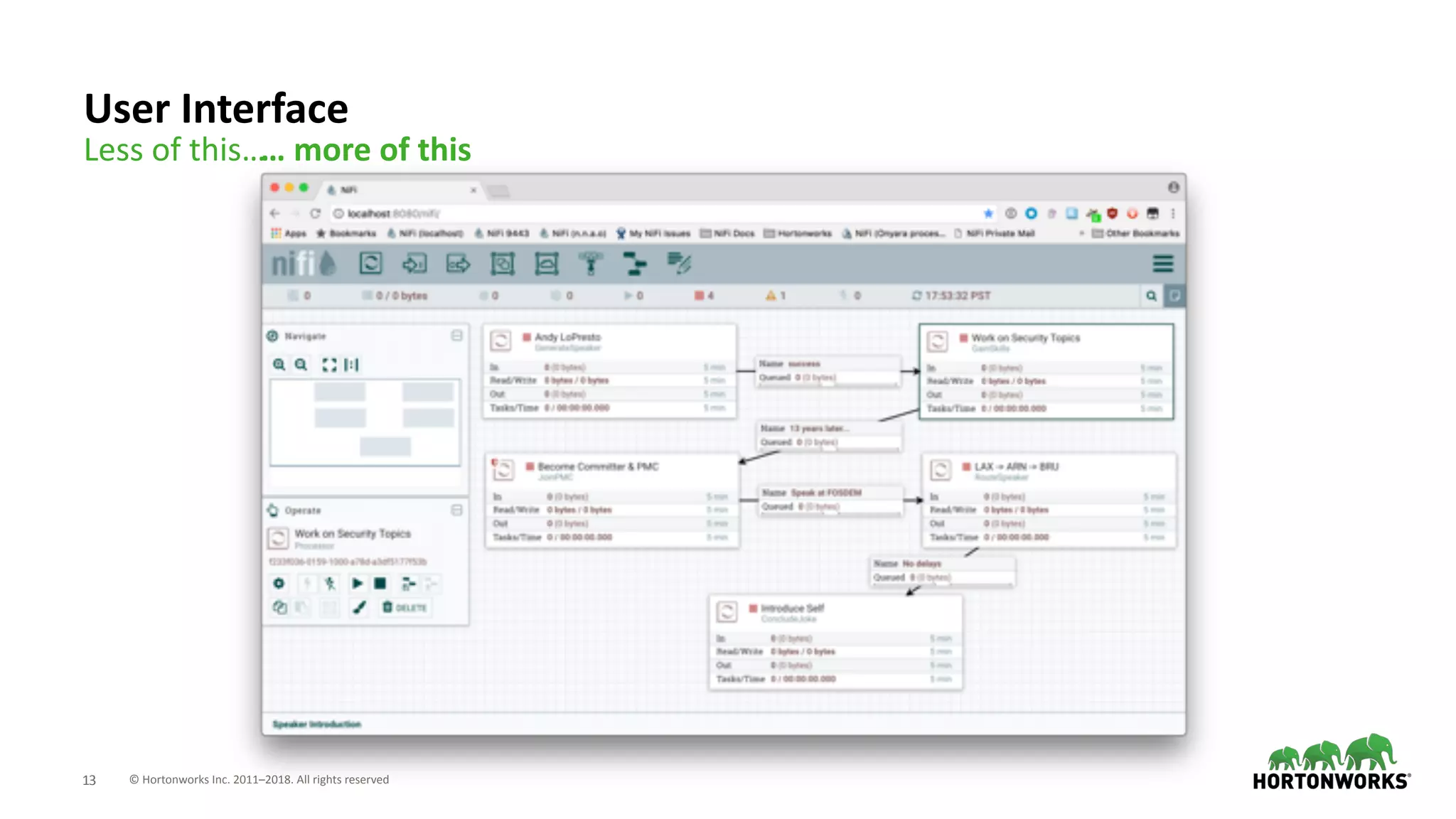Select the Funnel toolbar icon
1456x819 pixels.
590,264
